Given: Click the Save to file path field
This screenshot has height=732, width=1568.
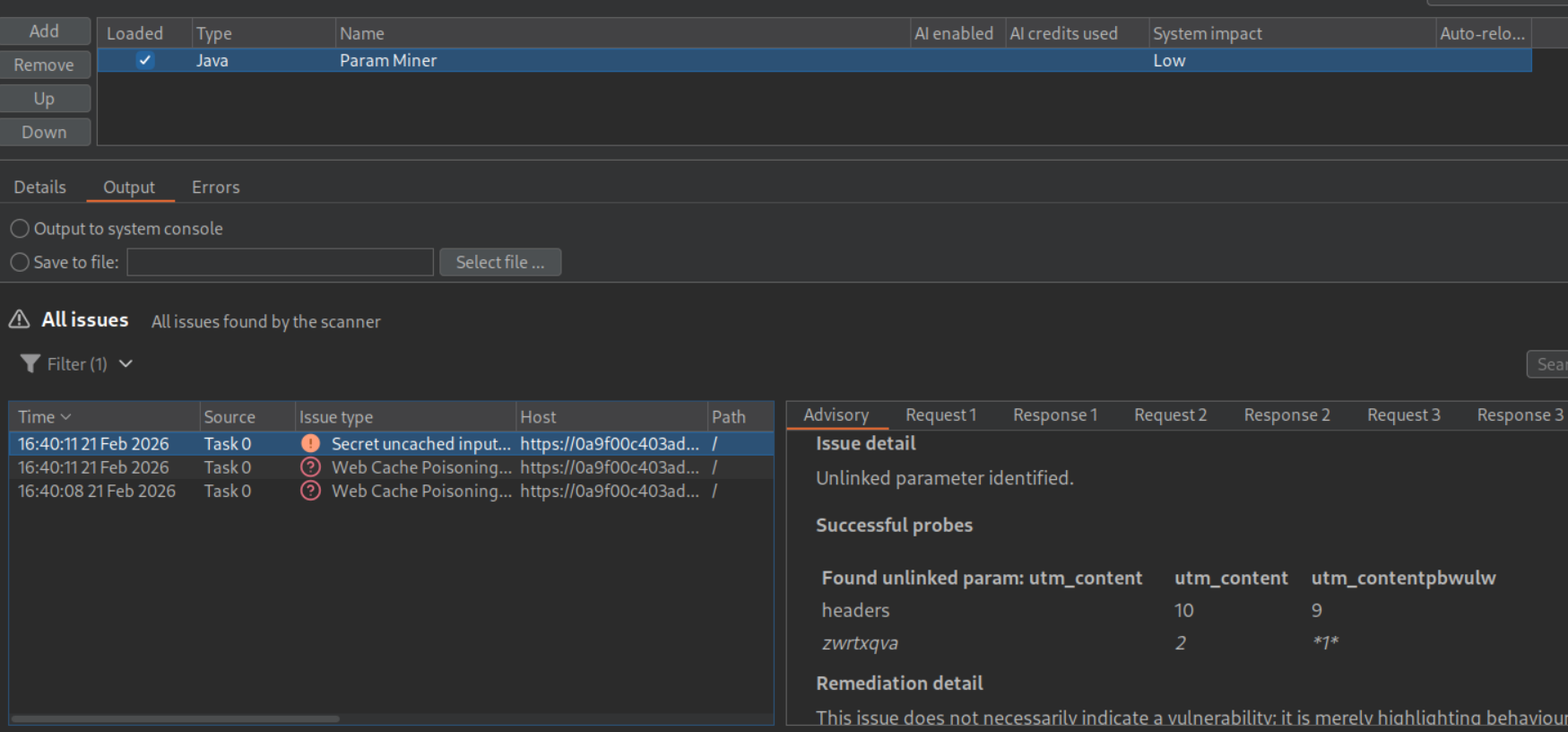Looking at the screenshot, I should click(280, 262).
